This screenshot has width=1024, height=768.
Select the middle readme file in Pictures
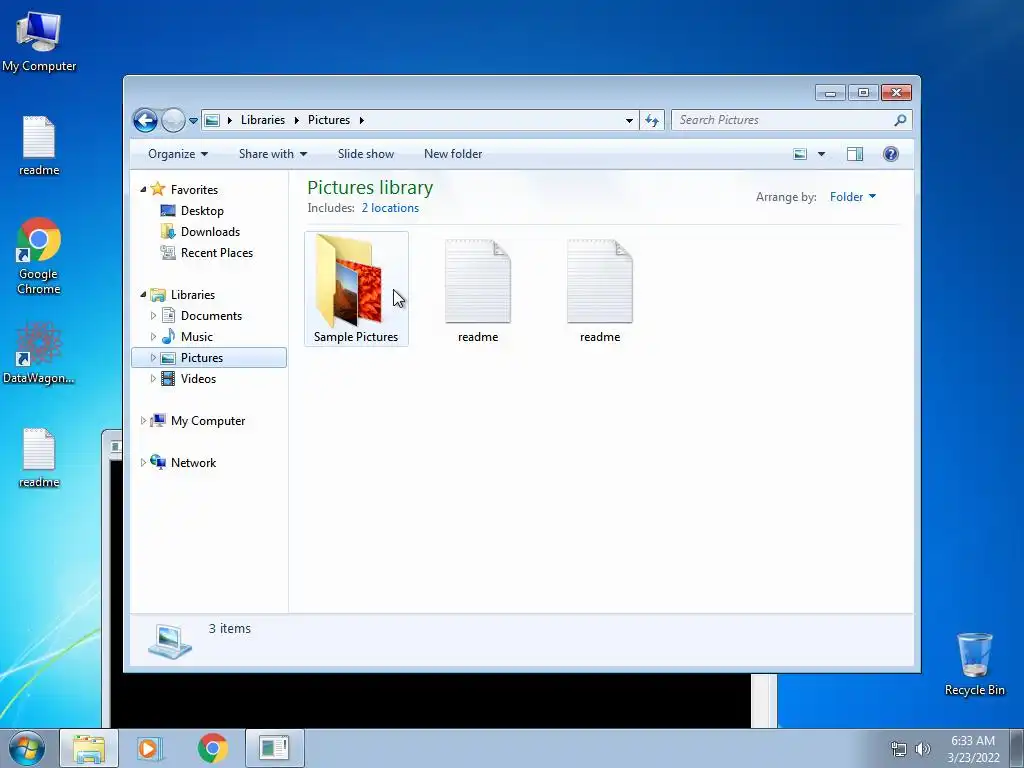pos(477,291)
